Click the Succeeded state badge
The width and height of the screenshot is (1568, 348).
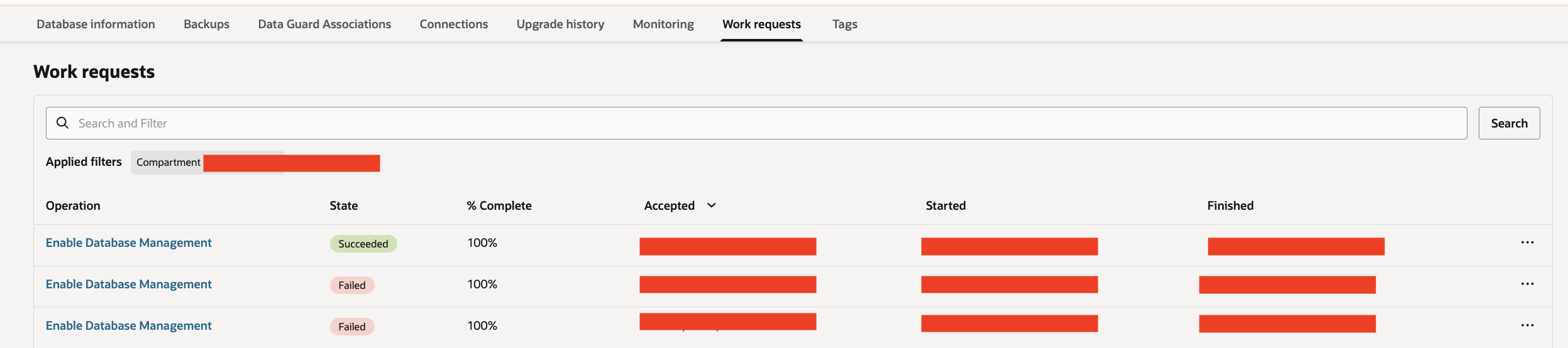click(363, 244)
